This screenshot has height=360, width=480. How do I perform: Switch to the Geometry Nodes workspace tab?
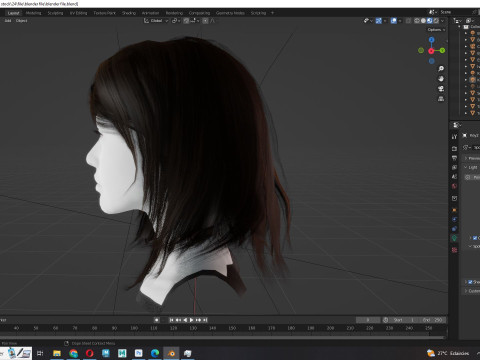pyautogui.click(x=230, y=13)
